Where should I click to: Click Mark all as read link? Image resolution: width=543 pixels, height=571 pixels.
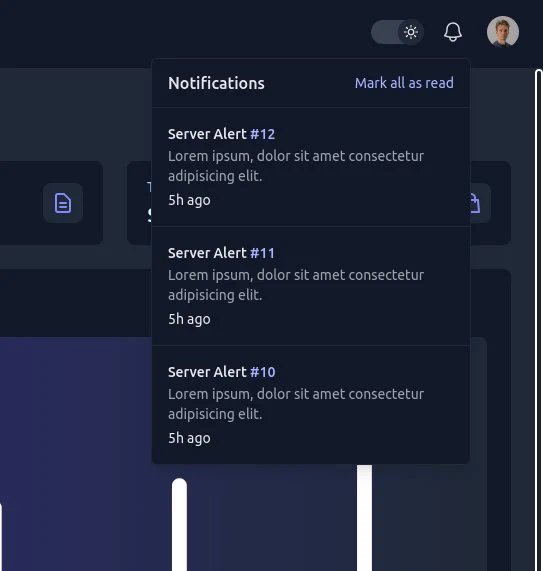404,83
